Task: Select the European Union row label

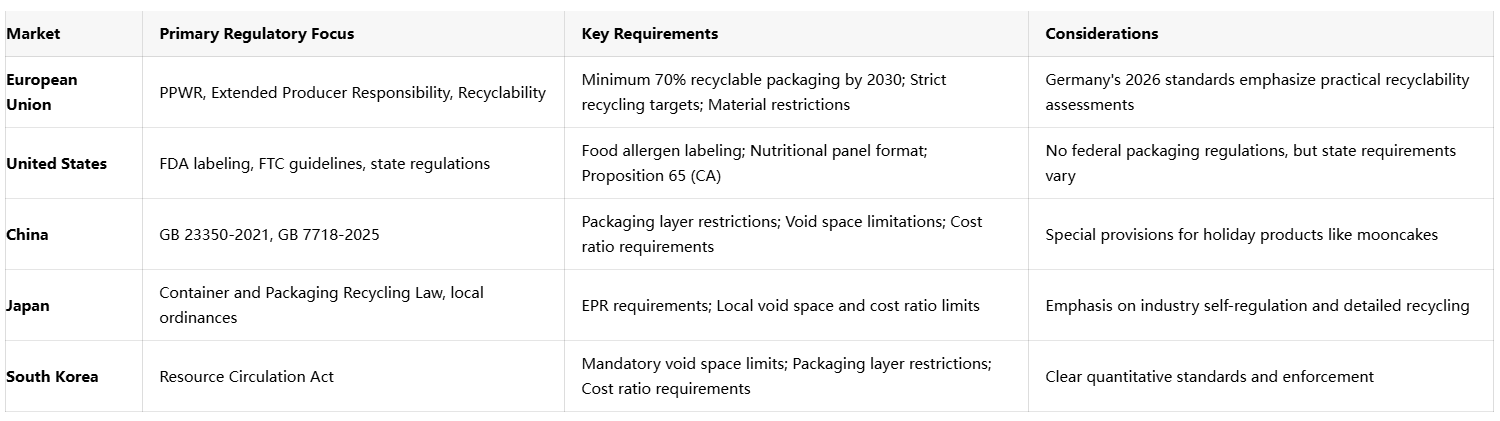Action: pos(42,92)
